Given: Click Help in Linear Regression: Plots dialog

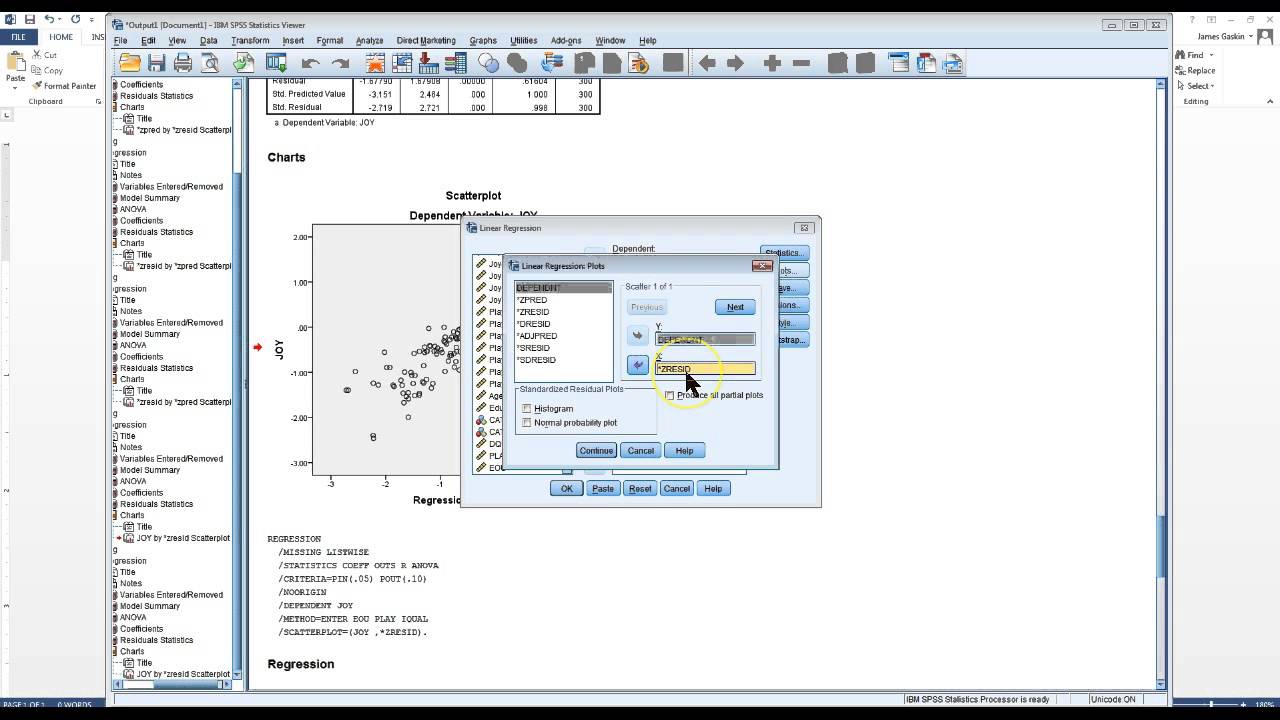Looking at the screenshot, I should tap(684, 451).
